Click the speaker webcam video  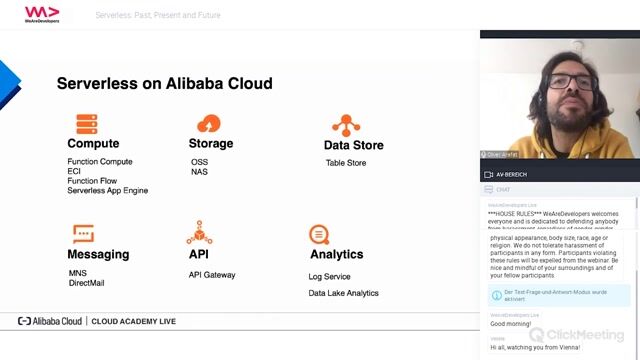pos(560,98)
